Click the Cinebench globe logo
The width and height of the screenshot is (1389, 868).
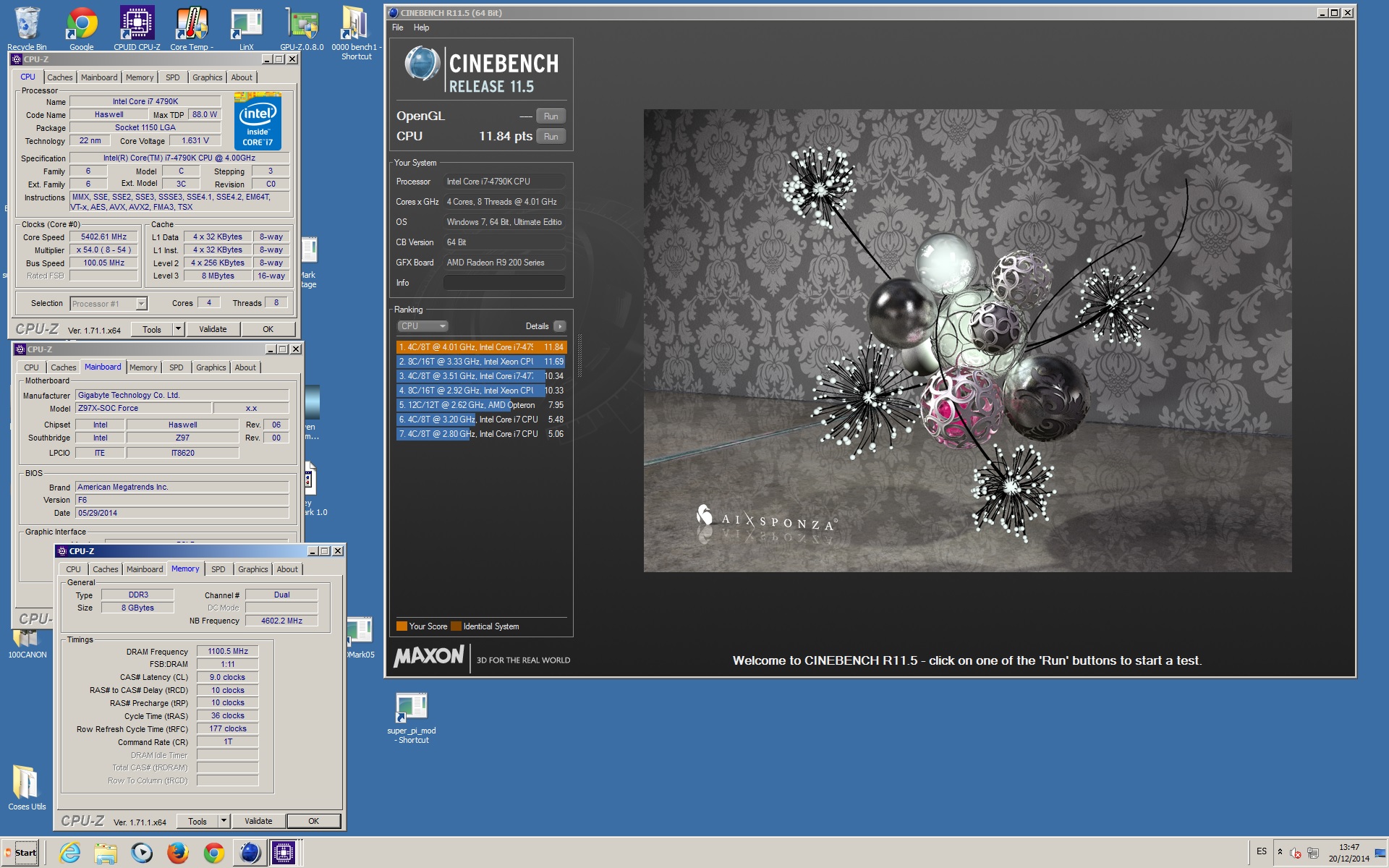pyautogui.click(x=422, y=64)
